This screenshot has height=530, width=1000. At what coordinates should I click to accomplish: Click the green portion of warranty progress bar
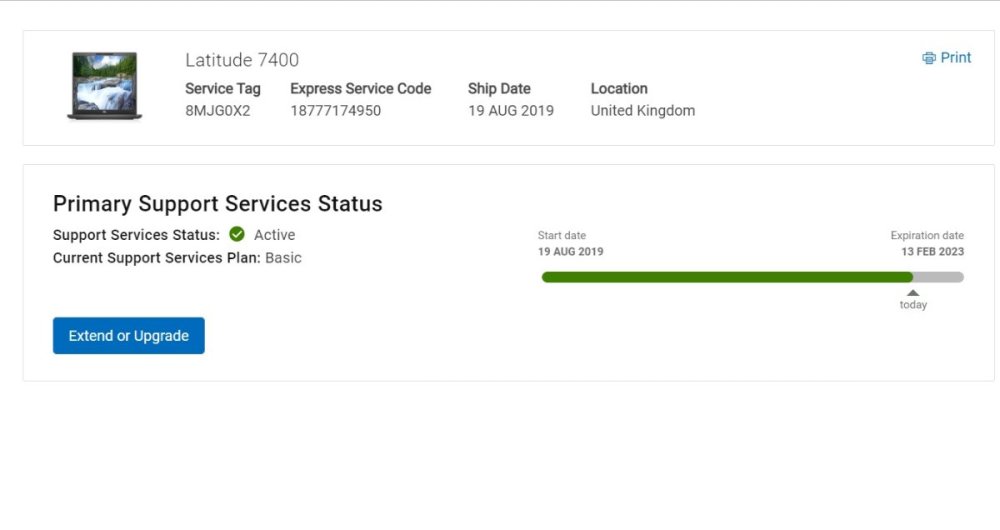pyautogui.click(x=727, y=277)
